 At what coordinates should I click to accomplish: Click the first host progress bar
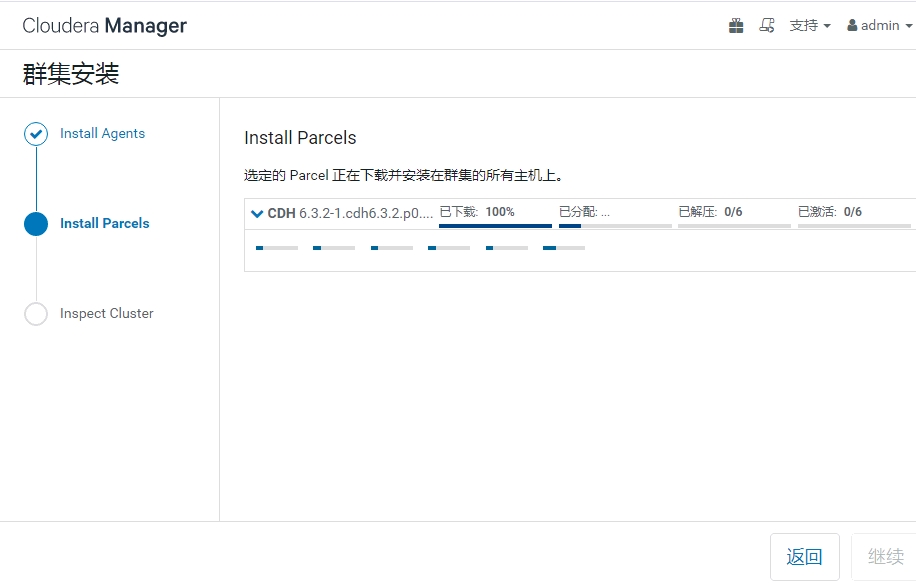pos(277,248)
